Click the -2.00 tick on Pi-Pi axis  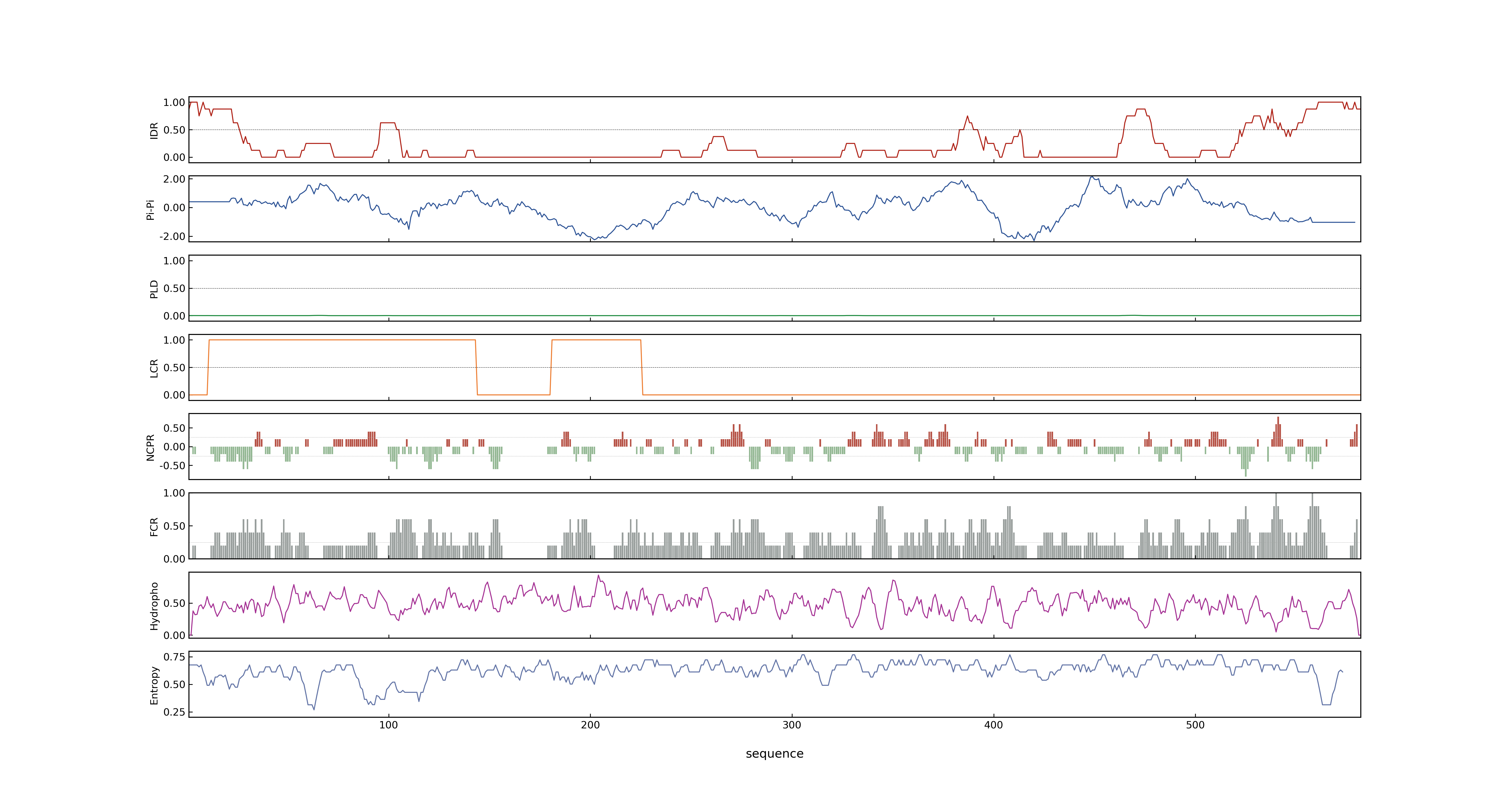[x=172, y=237]
